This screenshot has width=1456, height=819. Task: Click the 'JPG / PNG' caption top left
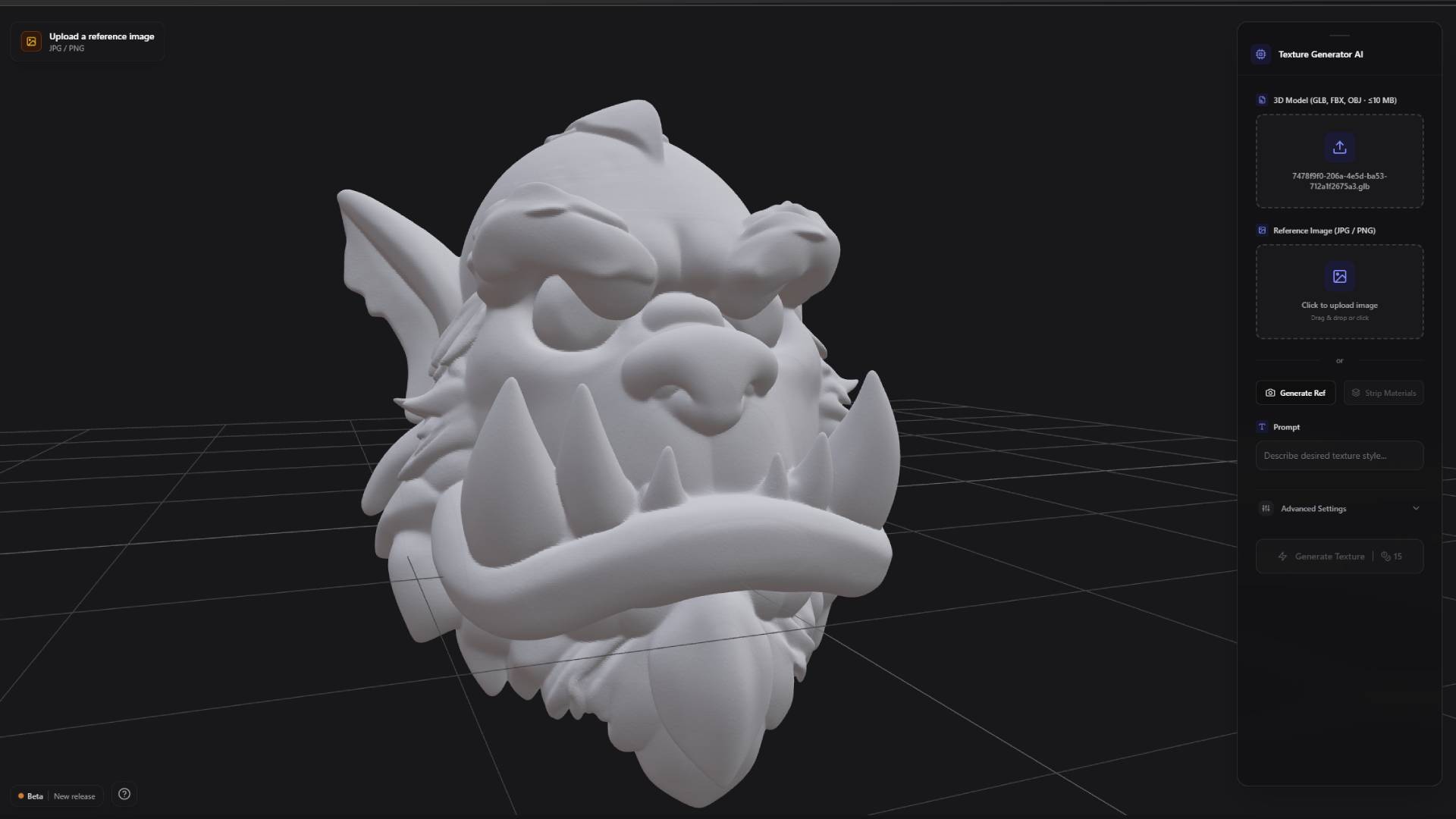tap(67, 49)
